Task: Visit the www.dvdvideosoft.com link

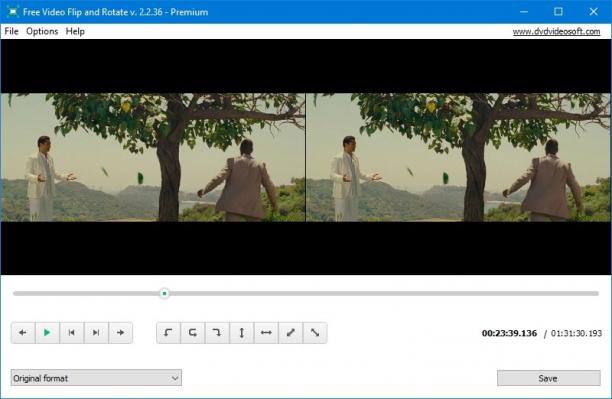Action: [556, 31]
